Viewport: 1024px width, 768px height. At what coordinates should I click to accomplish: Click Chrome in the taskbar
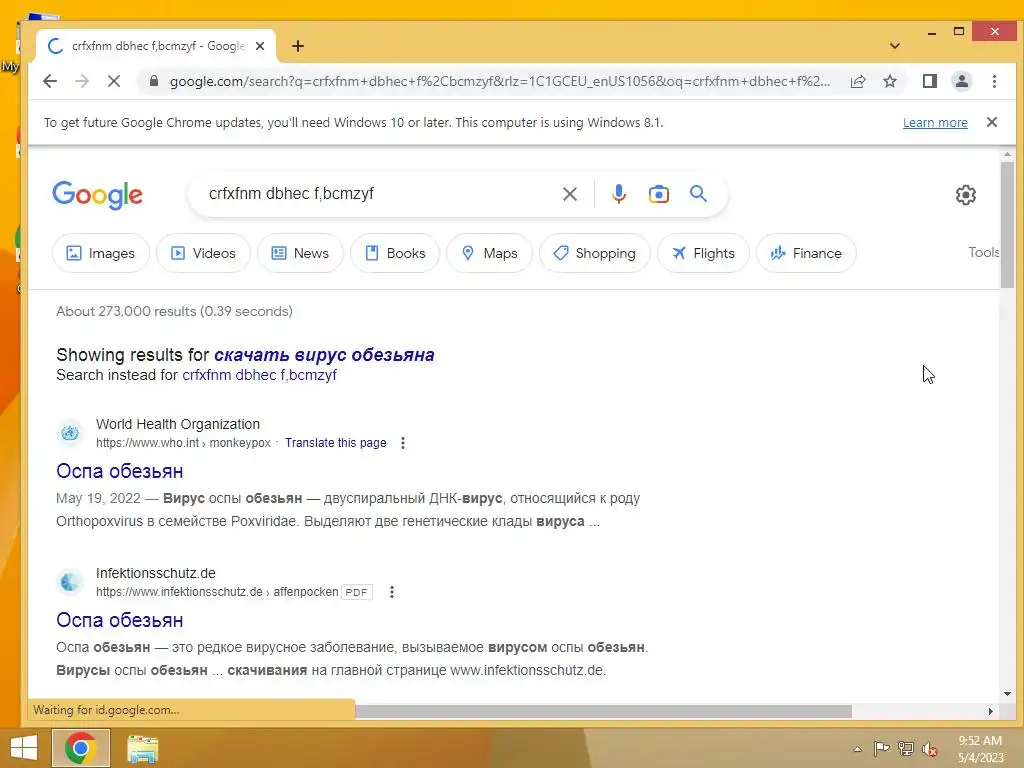coord(81,748)
